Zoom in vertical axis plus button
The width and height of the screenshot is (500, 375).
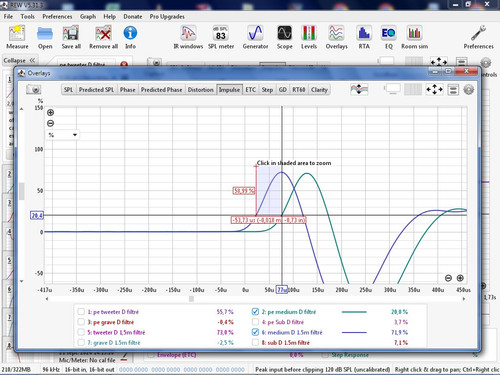click(x=50, y=113)
